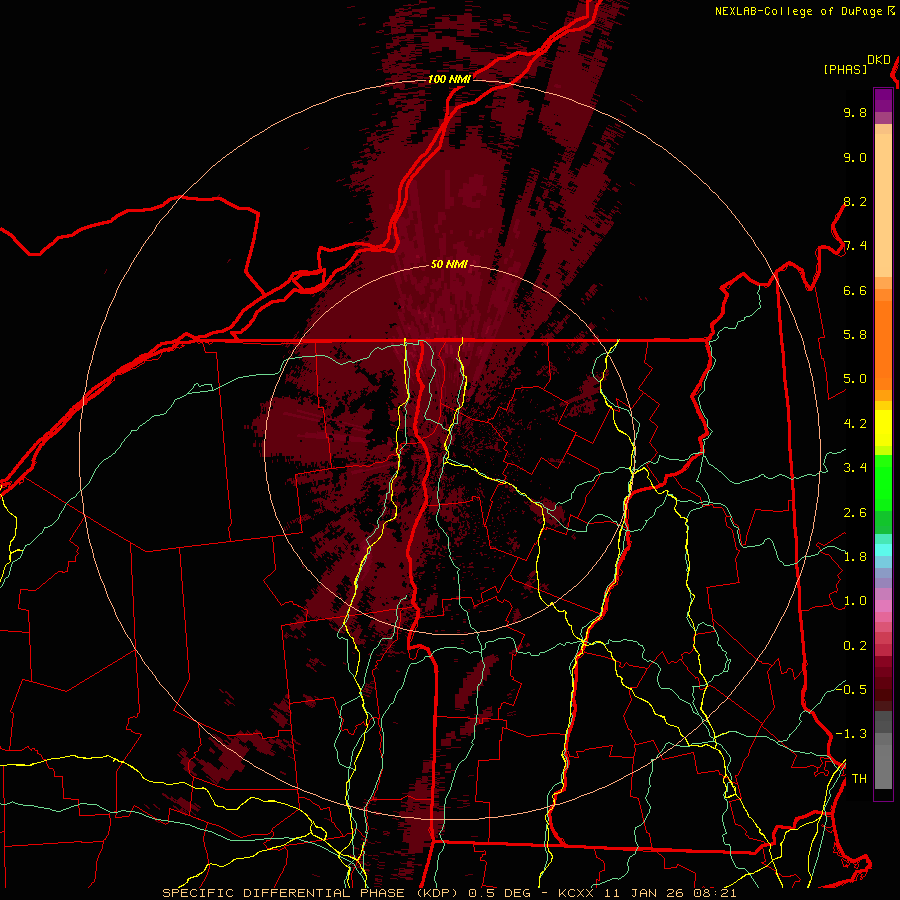The height and width of the screenshot is (900, 900).
Task: Select the 1.0 scale value
Action: point(855,601)
